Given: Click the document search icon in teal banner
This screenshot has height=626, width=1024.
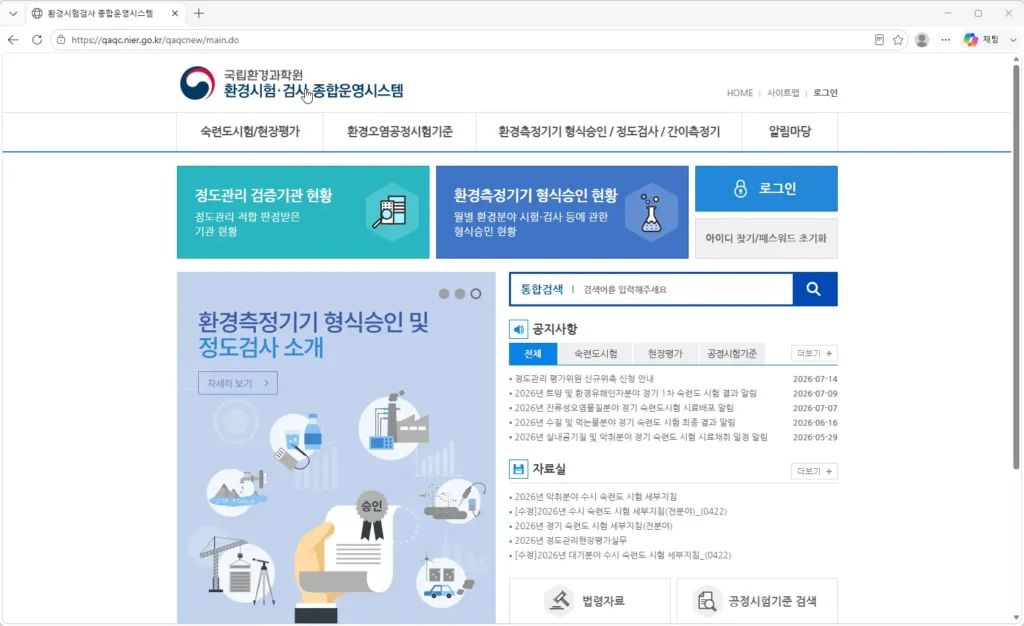Looking at the screenshot, I should pyautogui.click(x=390, y=213).
